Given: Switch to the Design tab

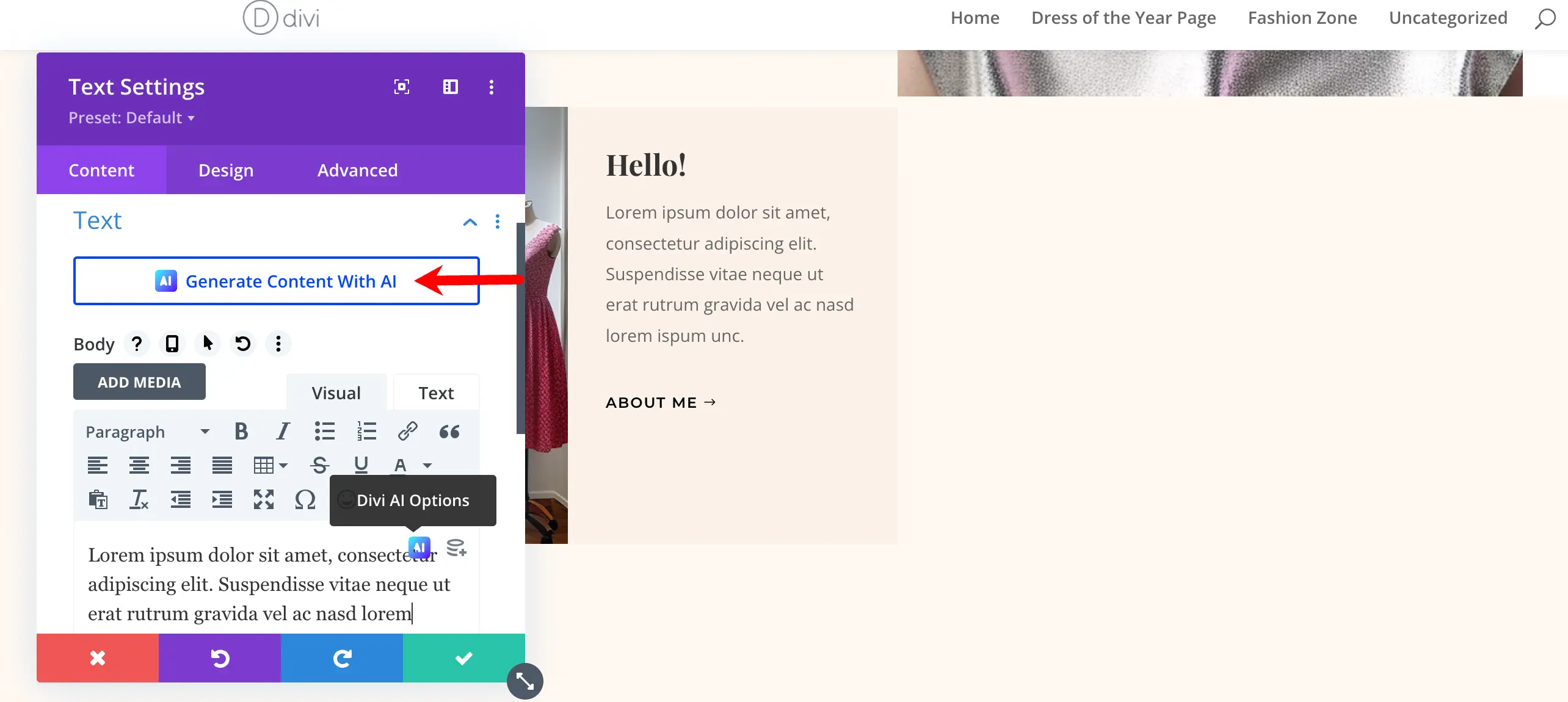Looking at the screenshot, I should (225, 169).
